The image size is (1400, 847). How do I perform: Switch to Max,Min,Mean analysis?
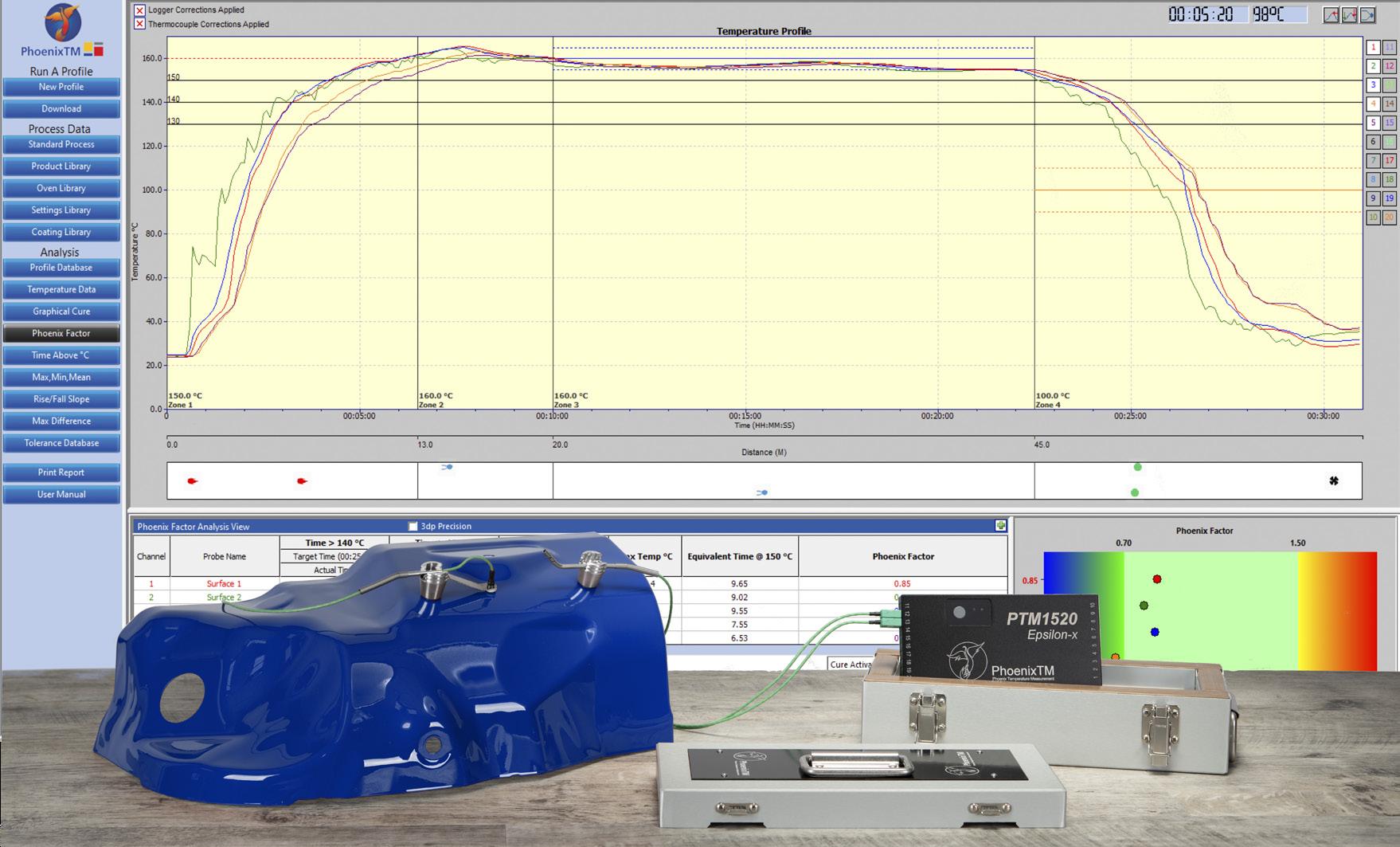(x=61, y=378)
